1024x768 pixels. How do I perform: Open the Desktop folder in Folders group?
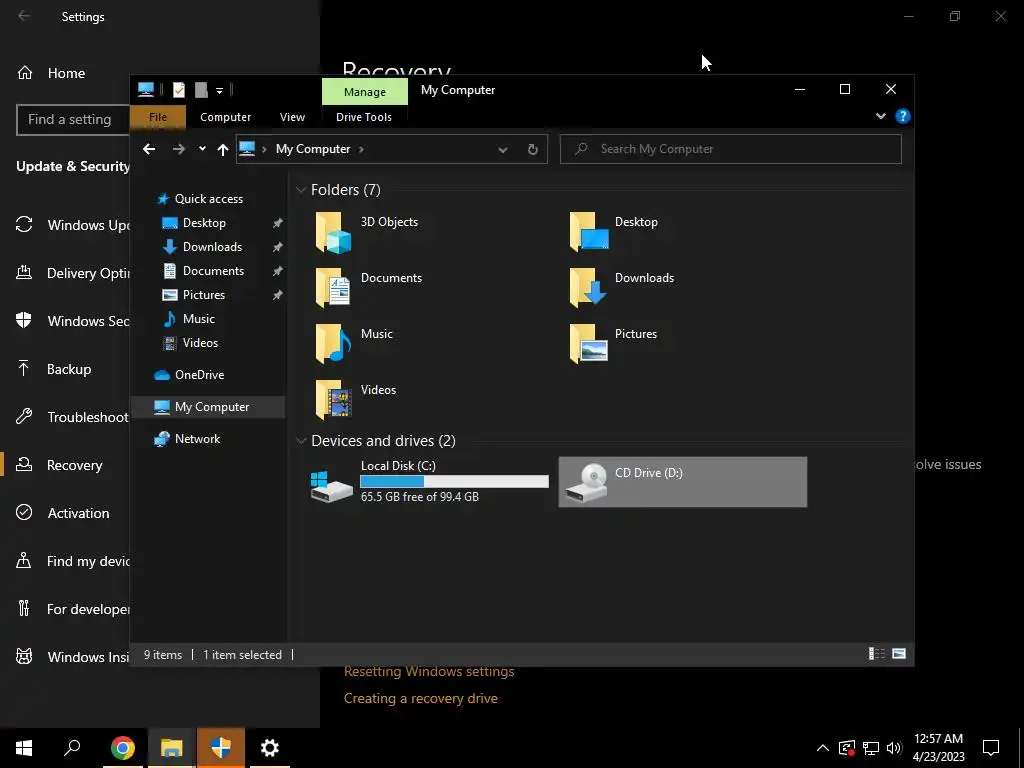tap(614, 232)
